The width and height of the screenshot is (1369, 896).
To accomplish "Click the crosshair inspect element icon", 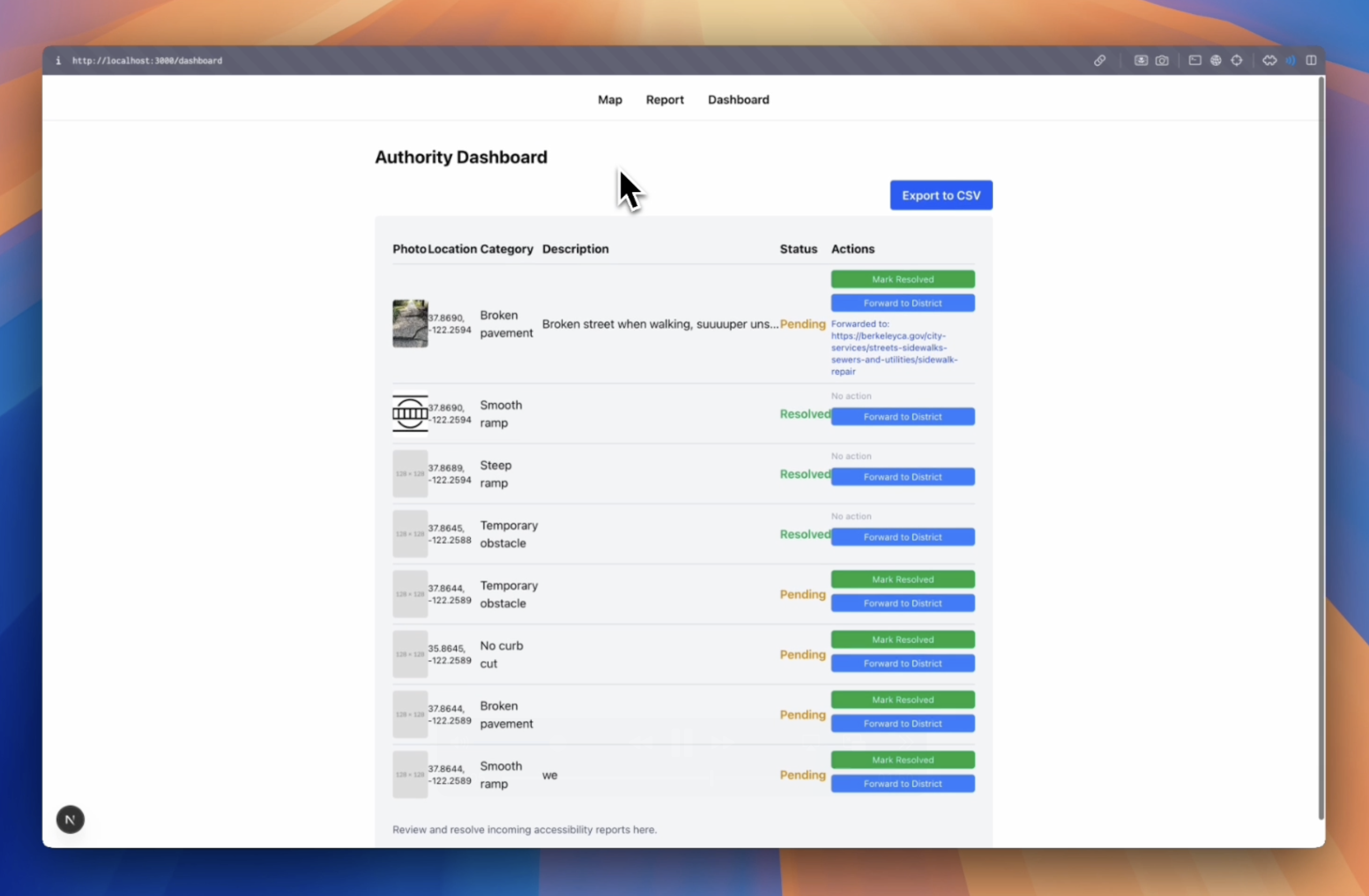I will point(1237,61).
